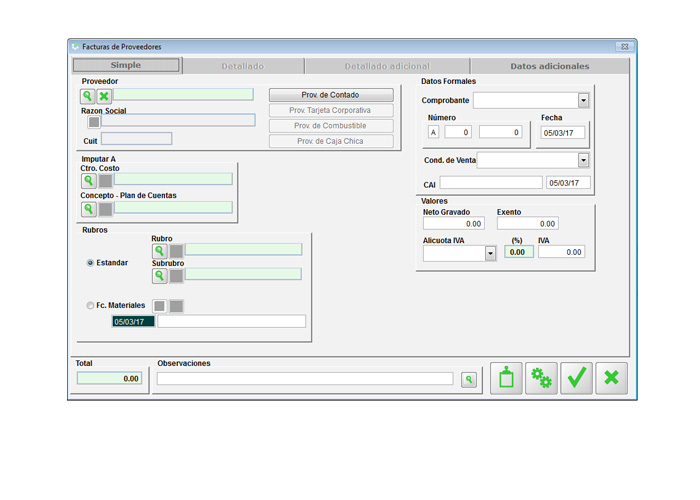The image size is (700, 500).
Task: Select the Fc. Materiales radio button
Action: [x=91, y=305]
